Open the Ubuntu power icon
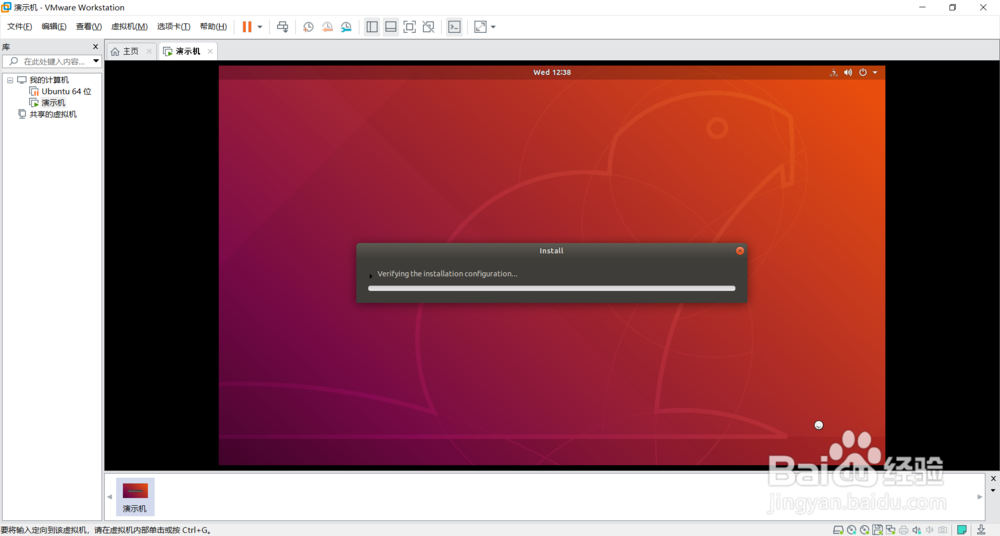The width and height of the screenshot is (1000, 536). [863, 72]
